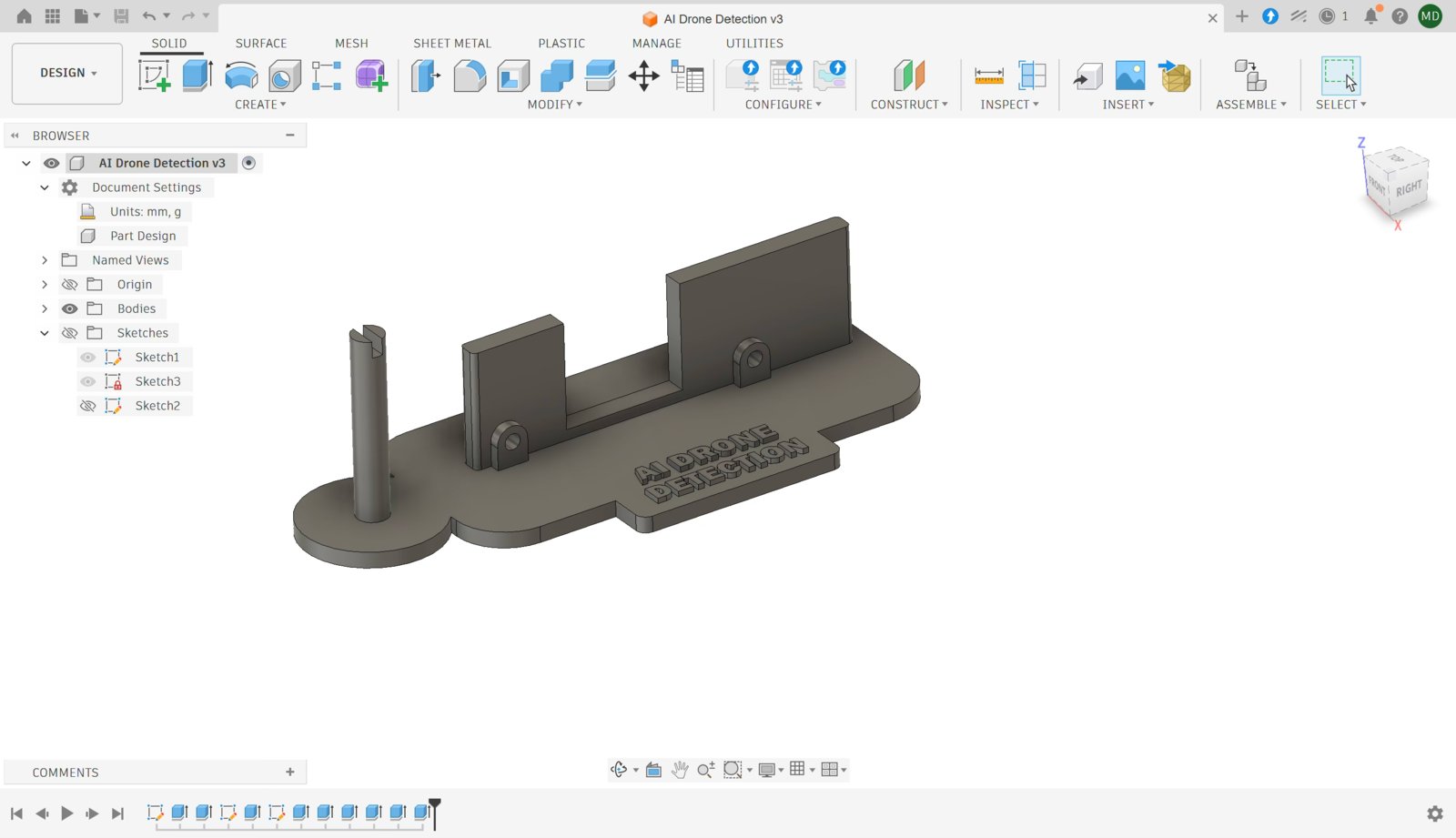Screen dimensions: 1456x838
Task: Select the Revolve tool
Action: 241,76
